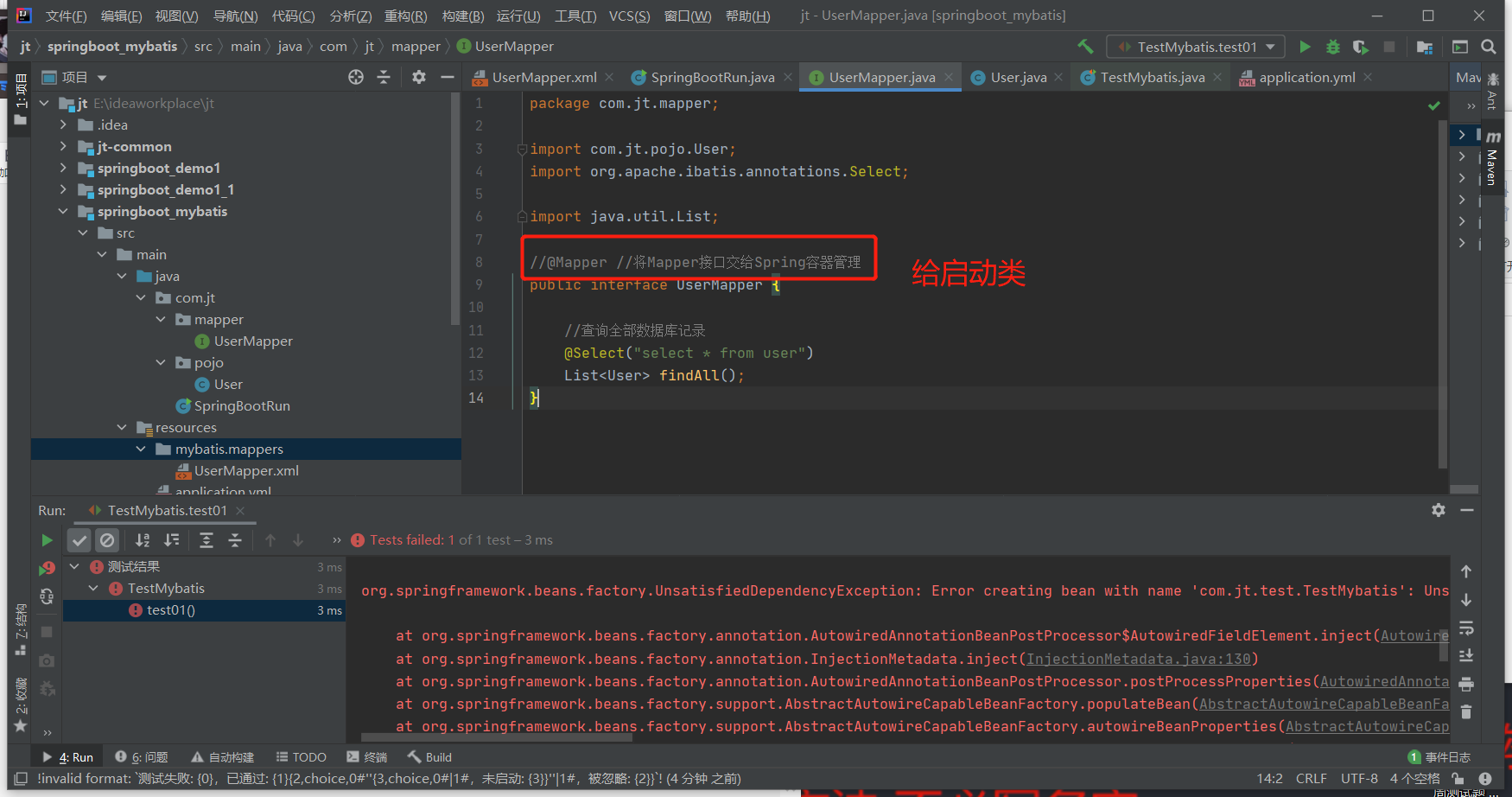Print console output with printer icon
Image resolution: width=1512 pixels, height=797 pixels.
pyautogui.click(x=1466, y=685)
